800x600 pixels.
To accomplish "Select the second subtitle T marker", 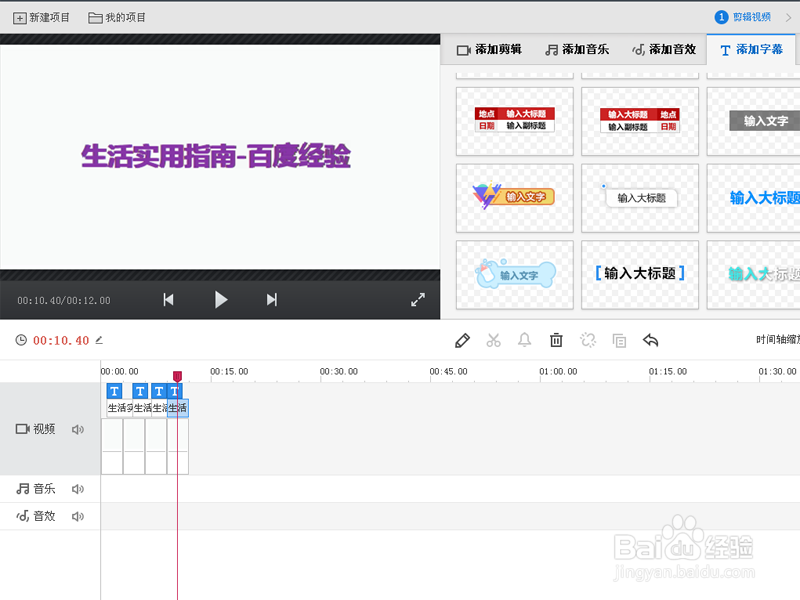I will (x=140, y=391).
